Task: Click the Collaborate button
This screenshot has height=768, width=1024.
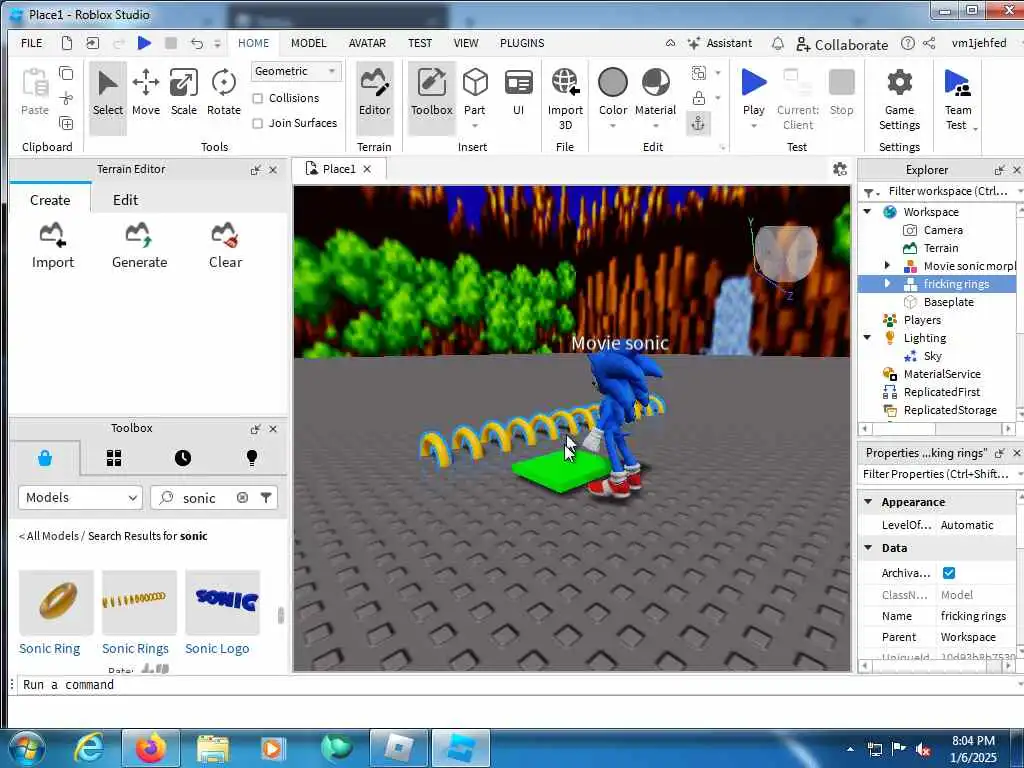Action: [x=842, y=44]
